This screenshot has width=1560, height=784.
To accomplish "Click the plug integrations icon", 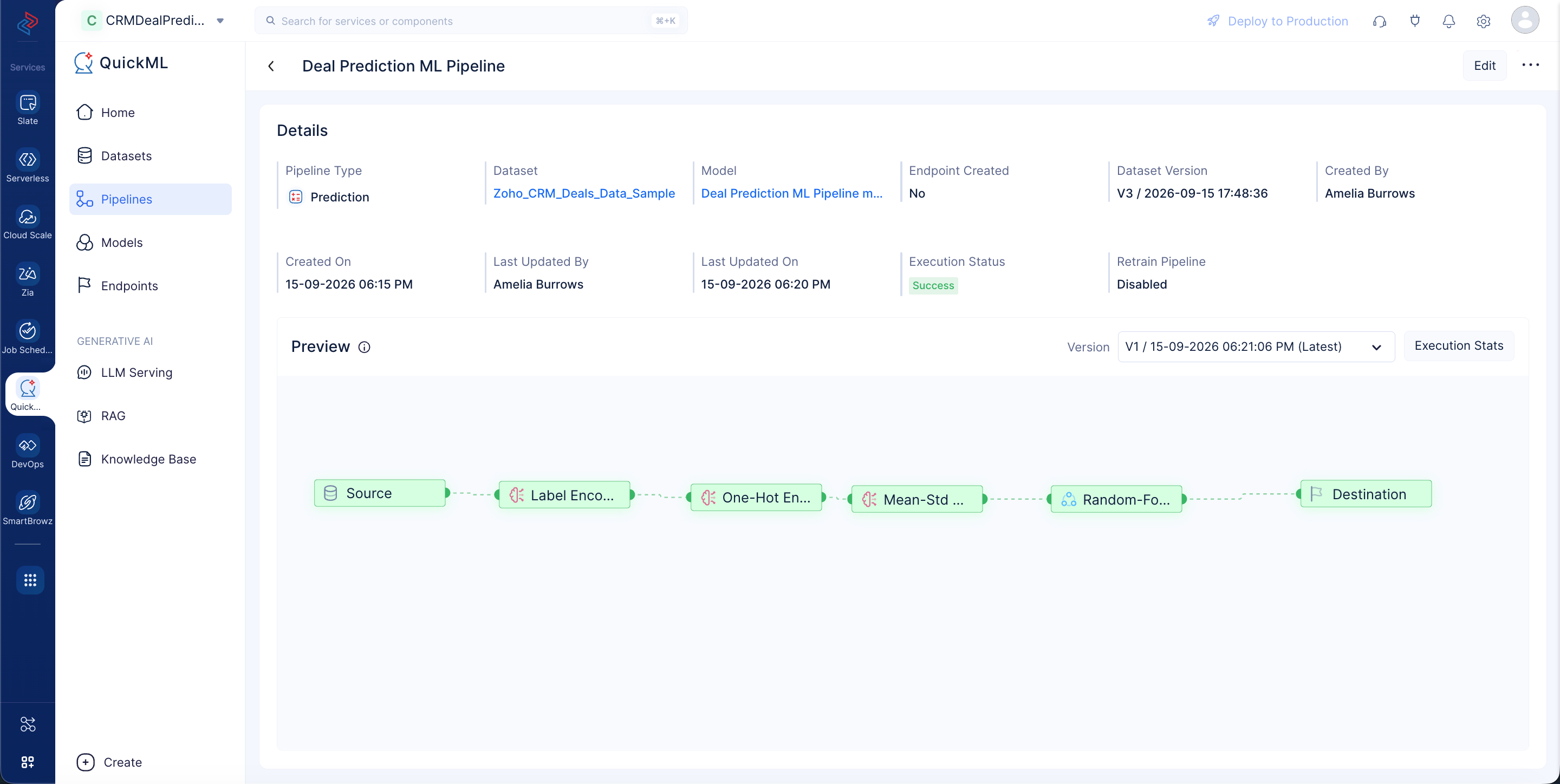I will click(1415, 21).
